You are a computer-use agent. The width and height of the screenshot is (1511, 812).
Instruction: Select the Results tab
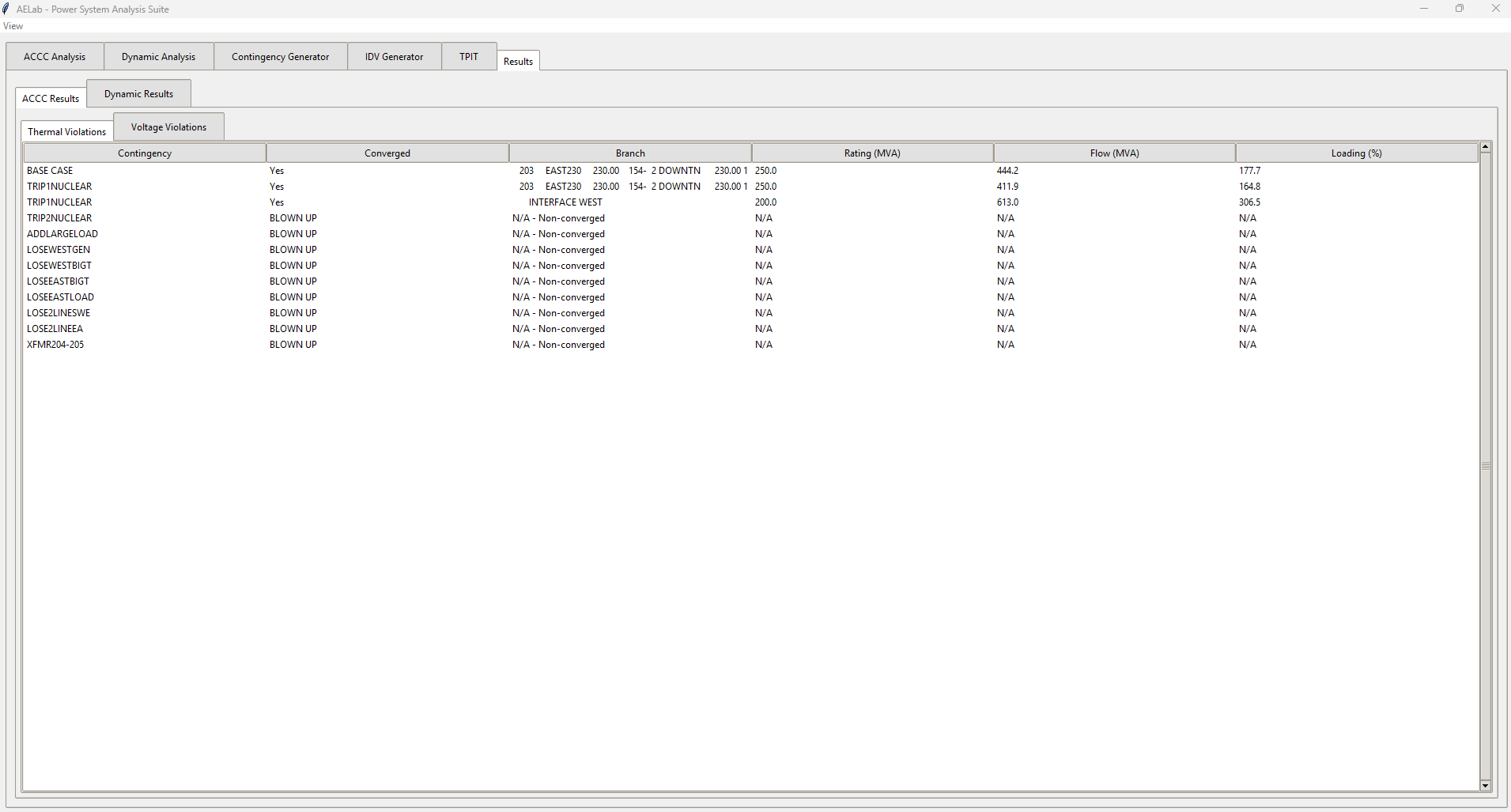tap(517, 61)
